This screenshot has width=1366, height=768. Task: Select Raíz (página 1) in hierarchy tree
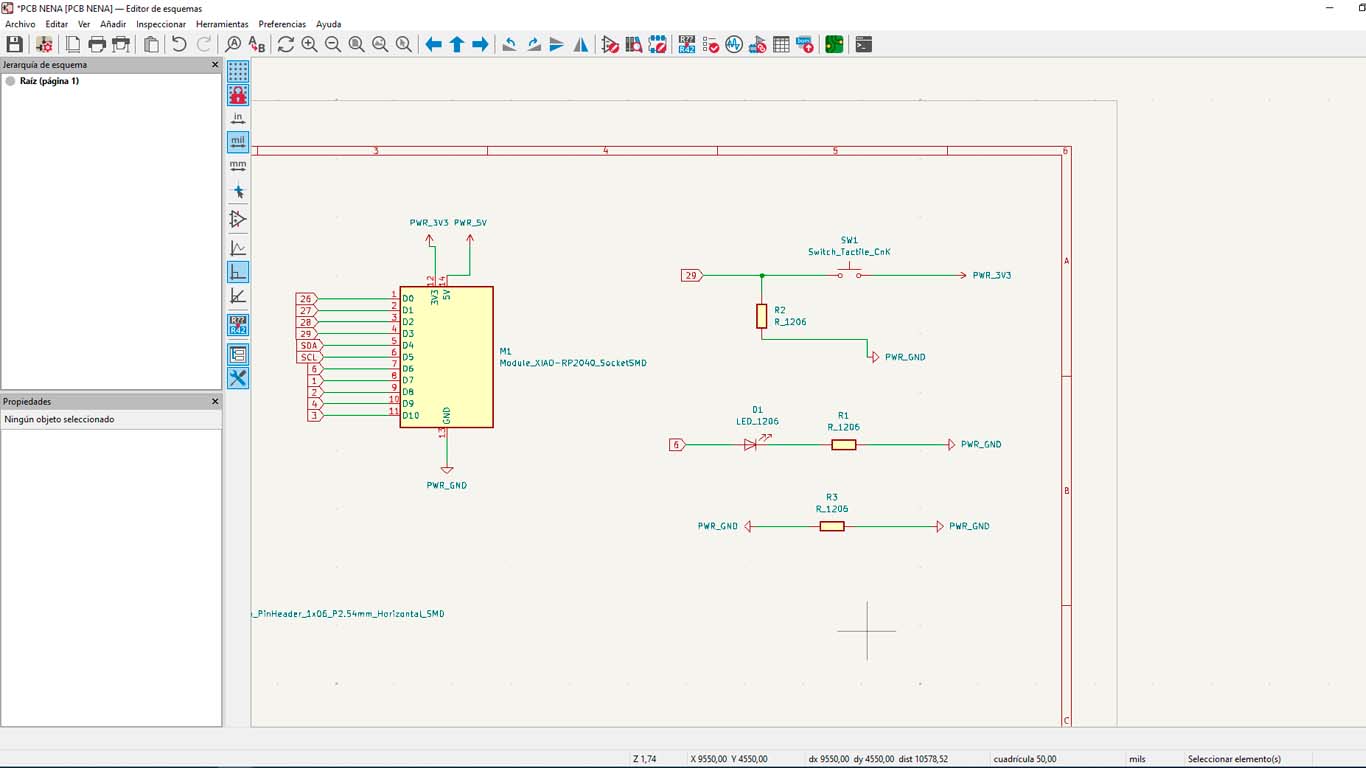(x=49, y=81)
